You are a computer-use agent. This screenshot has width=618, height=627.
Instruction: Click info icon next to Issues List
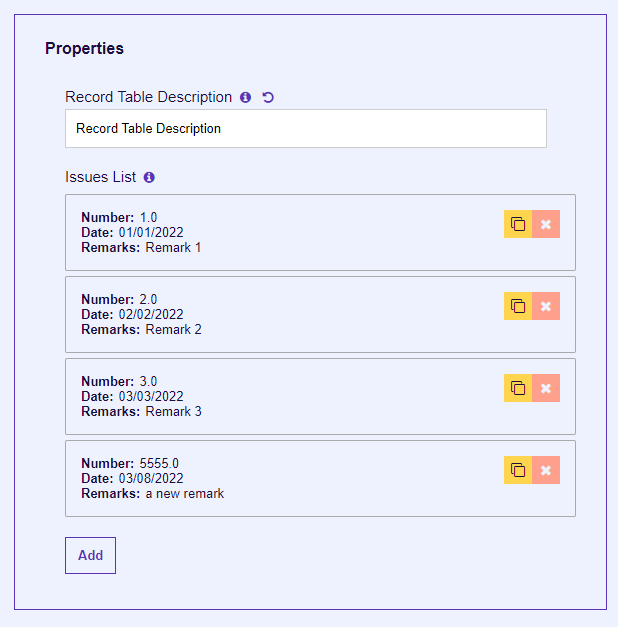(149, 177)
